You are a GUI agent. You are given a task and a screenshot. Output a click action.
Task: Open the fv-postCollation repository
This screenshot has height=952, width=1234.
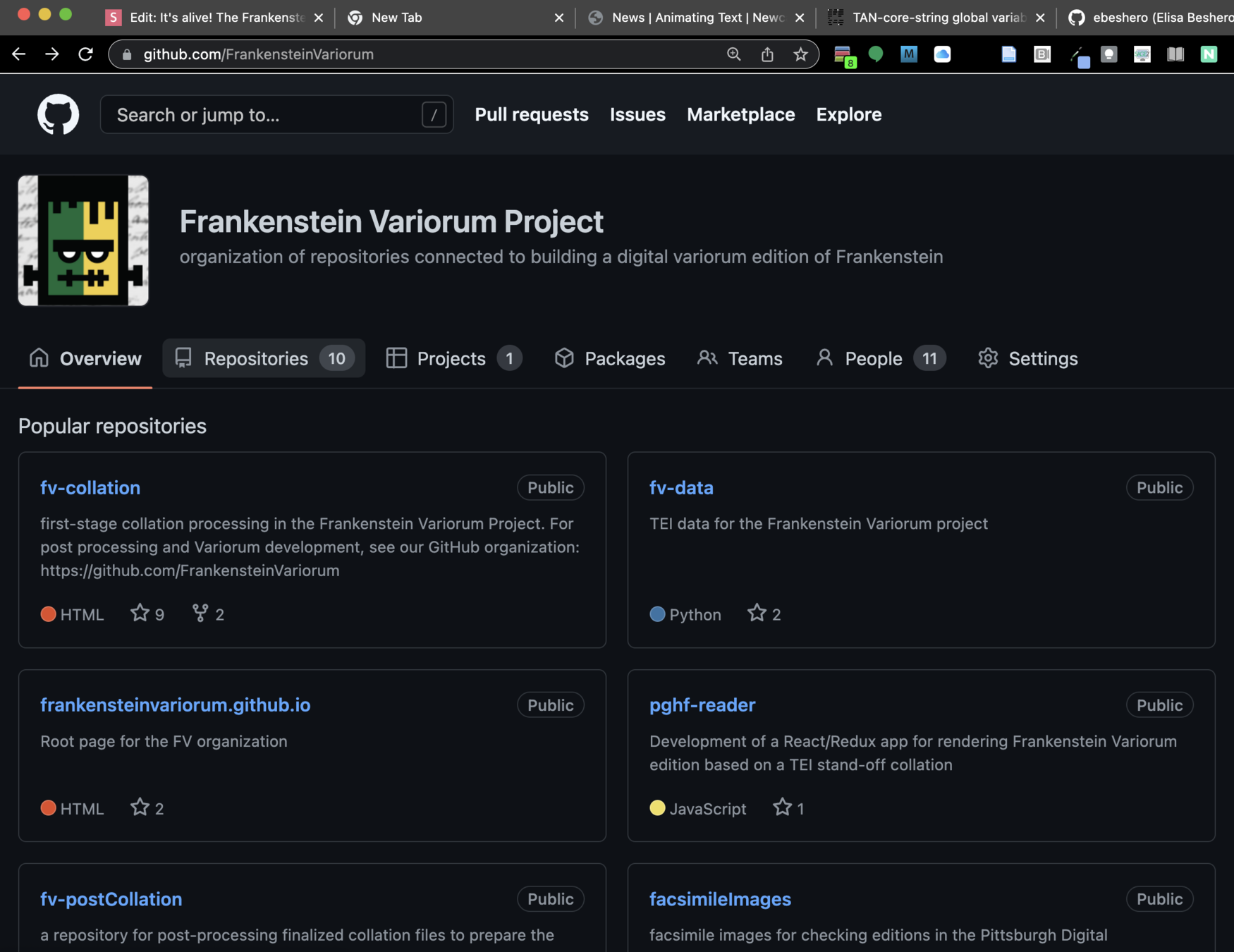tap(111, 898)
